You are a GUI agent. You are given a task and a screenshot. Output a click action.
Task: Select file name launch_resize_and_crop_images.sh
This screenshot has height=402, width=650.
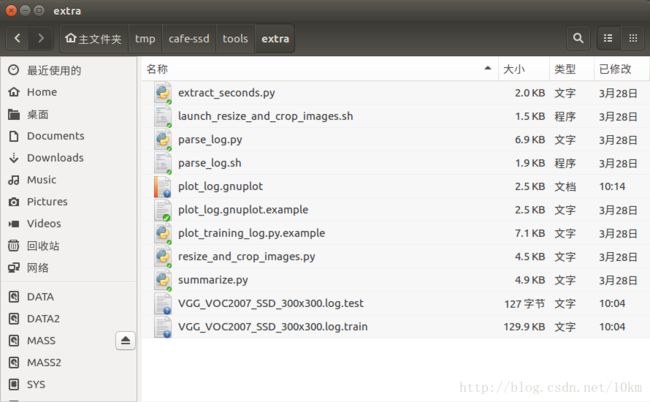(265, 116)
